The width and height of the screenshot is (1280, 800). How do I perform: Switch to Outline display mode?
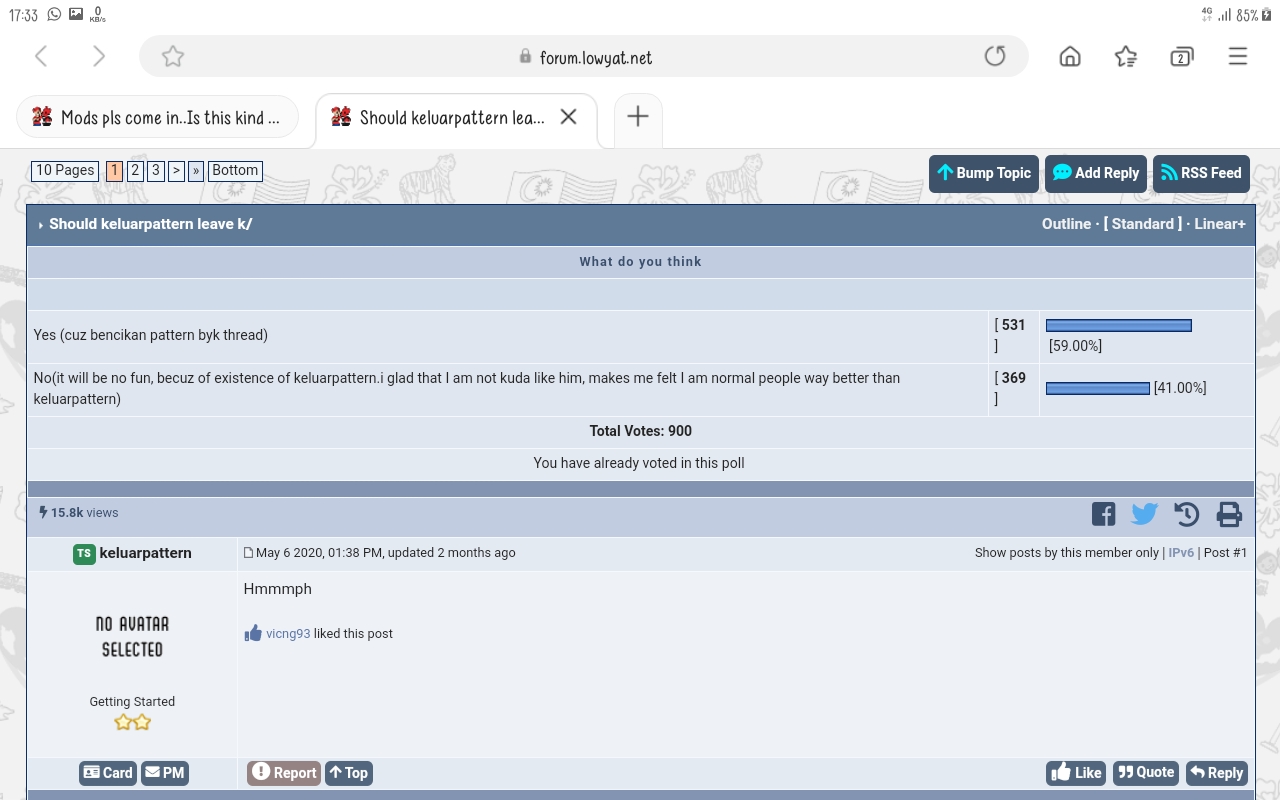[x=1065, y=224]
